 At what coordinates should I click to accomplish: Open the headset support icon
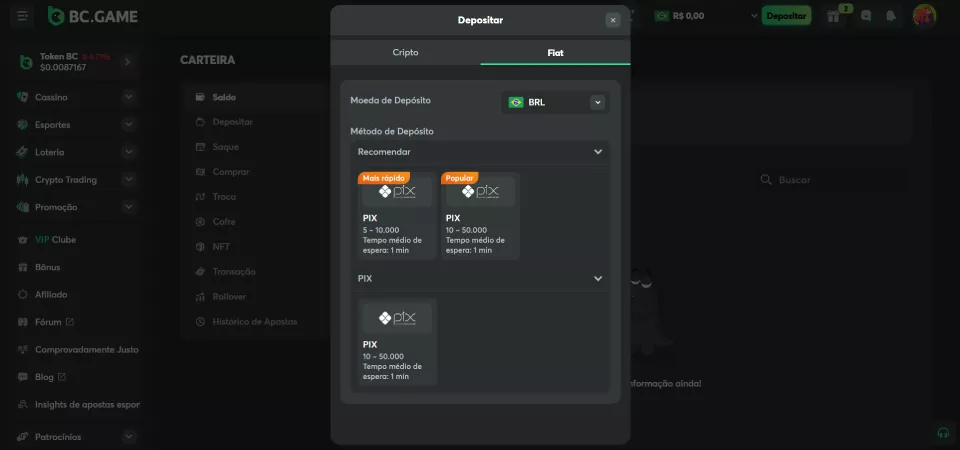[x=942, y=433]
